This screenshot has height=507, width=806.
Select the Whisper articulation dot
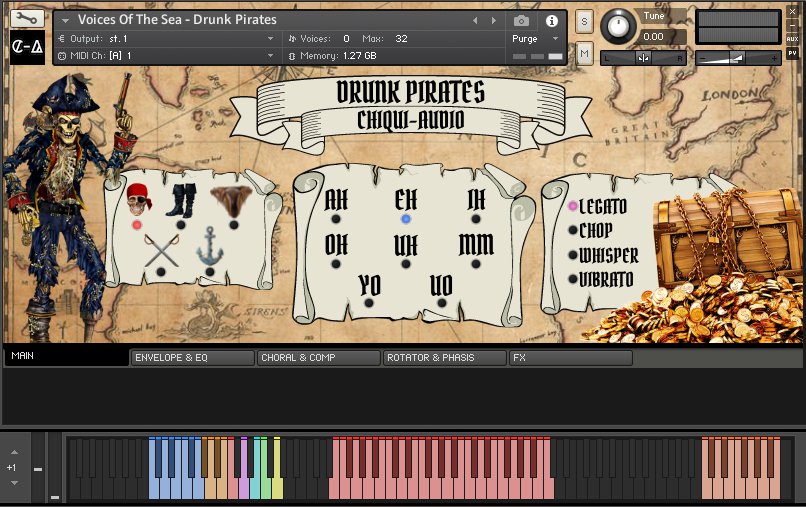tap(573, 255)
